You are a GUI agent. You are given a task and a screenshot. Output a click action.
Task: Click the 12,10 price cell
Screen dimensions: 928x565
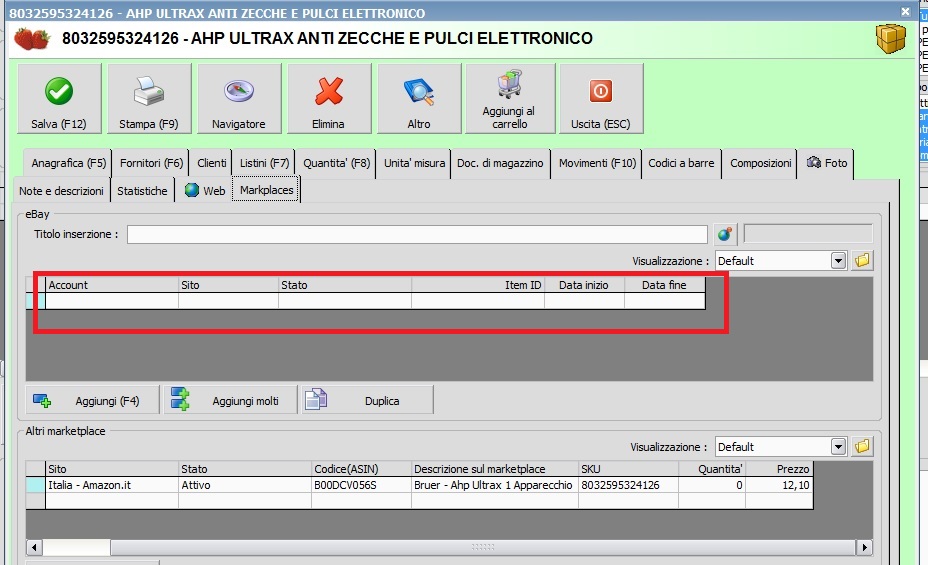(x=779, y=485)
